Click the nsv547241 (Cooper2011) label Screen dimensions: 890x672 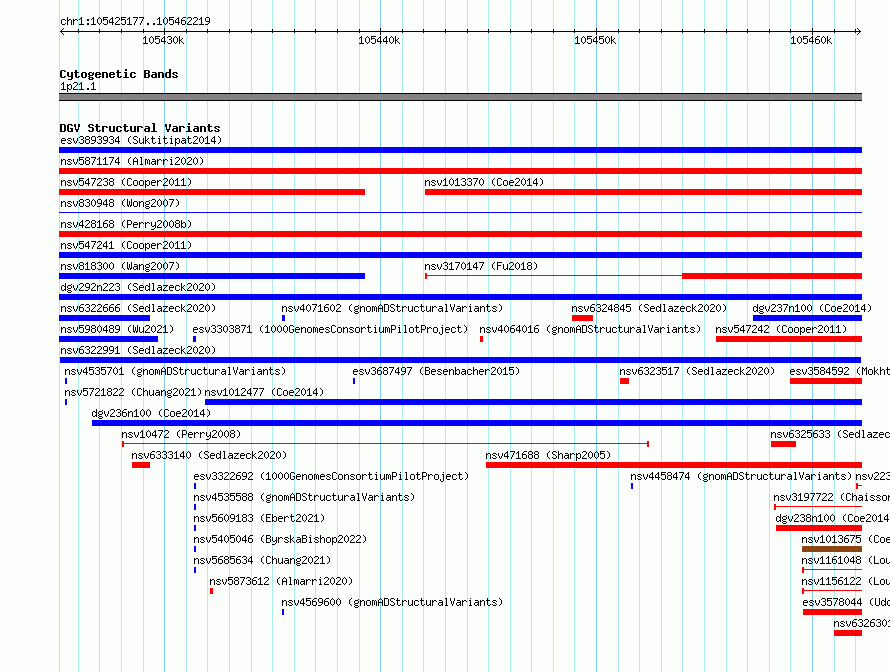(x=126, y=245)
